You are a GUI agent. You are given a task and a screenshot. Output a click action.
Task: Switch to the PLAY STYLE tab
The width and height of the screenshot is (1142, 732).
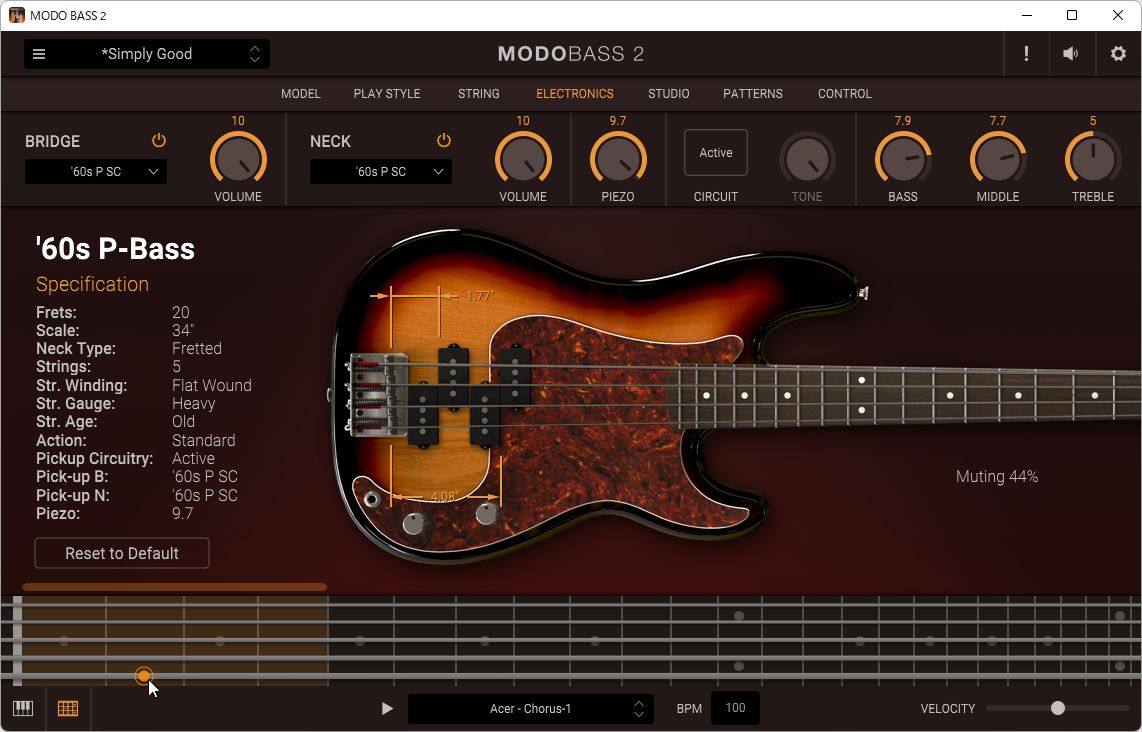point(387,94)
